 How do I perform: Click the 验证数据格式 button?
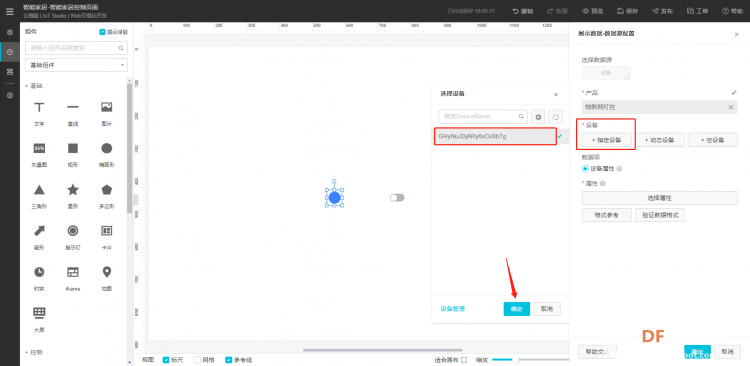[660, 215]
